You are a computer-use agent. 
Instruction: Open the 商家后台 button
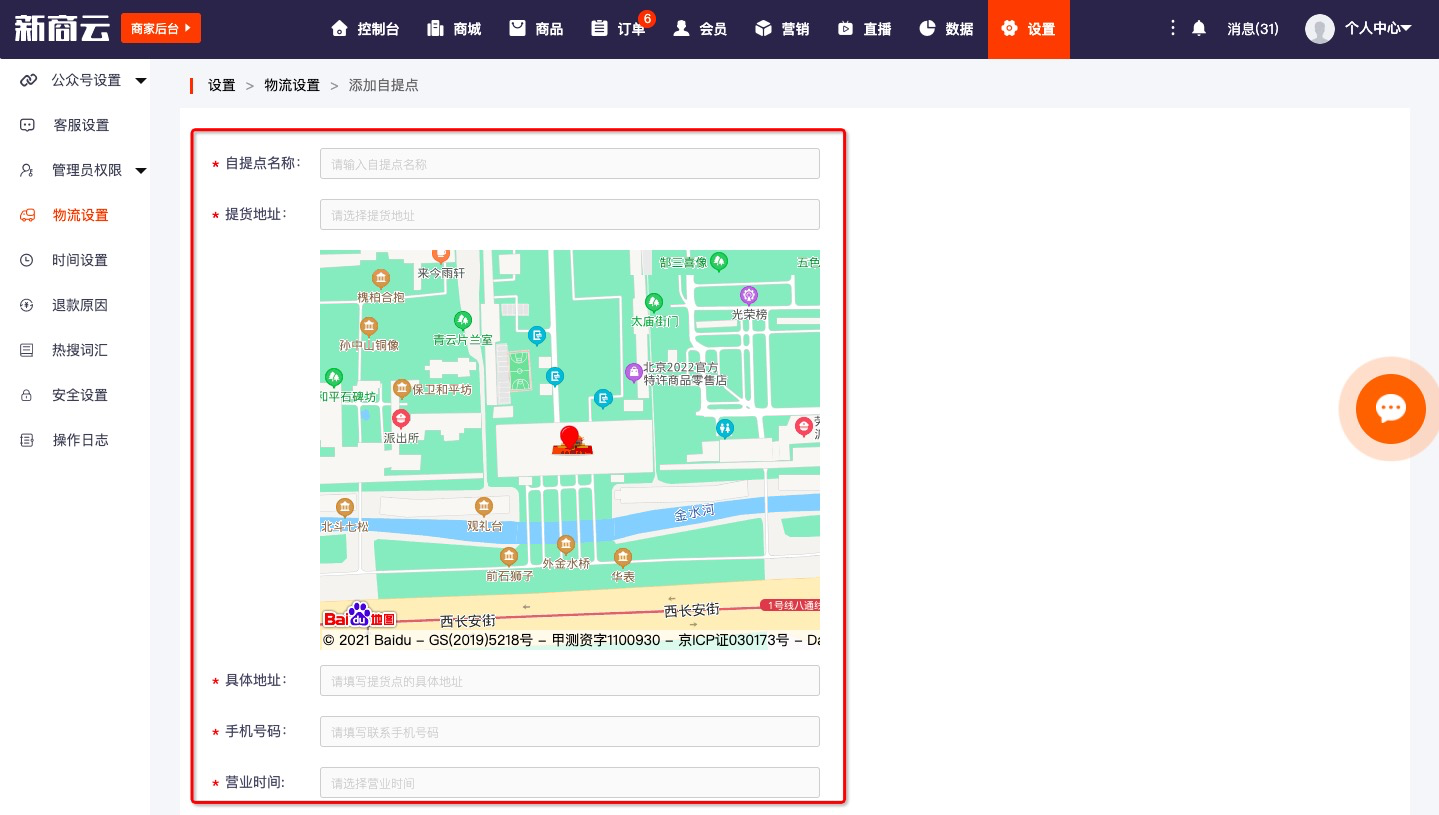(161, 28)
